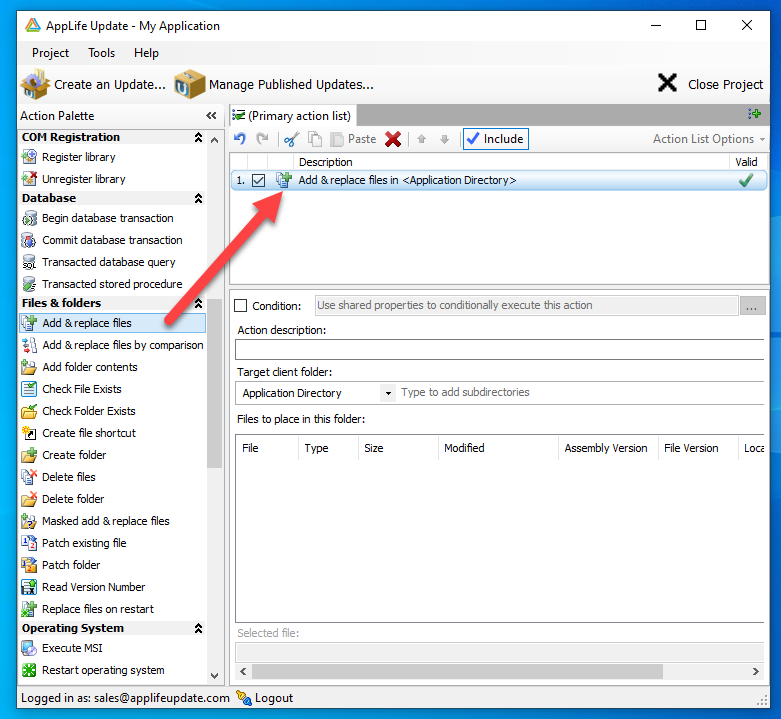Screen dimensions: 781x719
Task: Select the Add & replace files palette icon
Action: (29, 323)
